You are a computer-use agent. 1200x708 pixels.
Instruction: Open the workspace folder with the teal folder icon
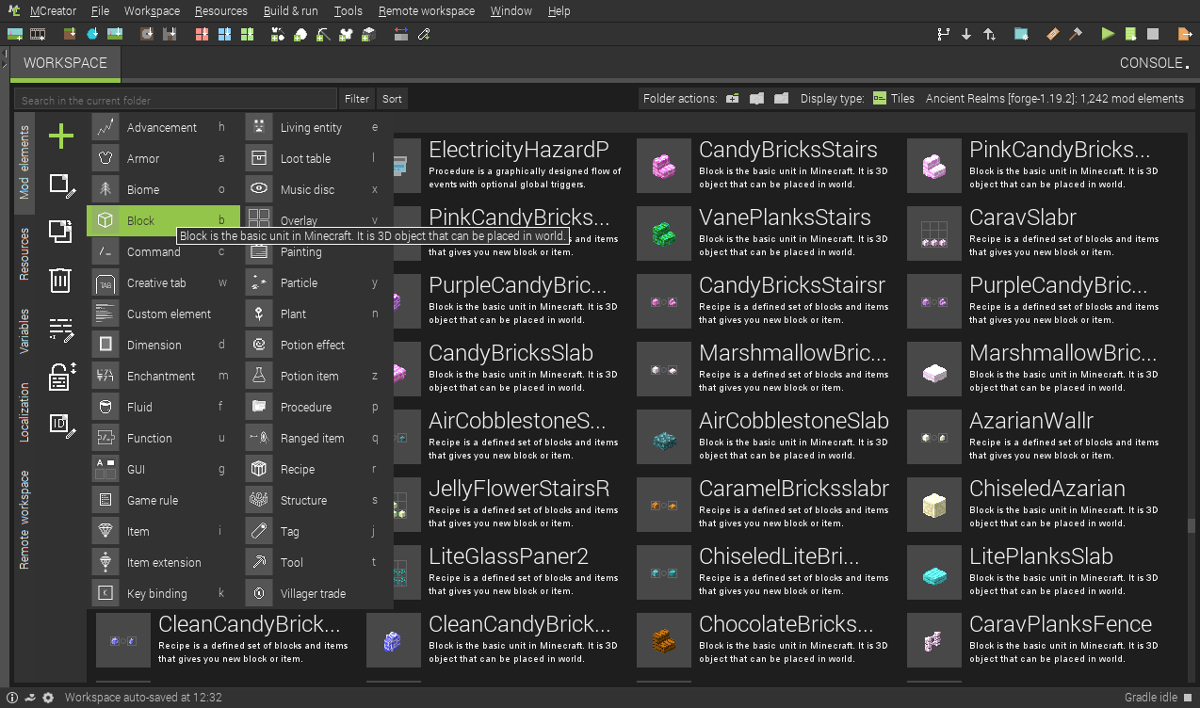pyautogui.click(x=1019, y=34)
